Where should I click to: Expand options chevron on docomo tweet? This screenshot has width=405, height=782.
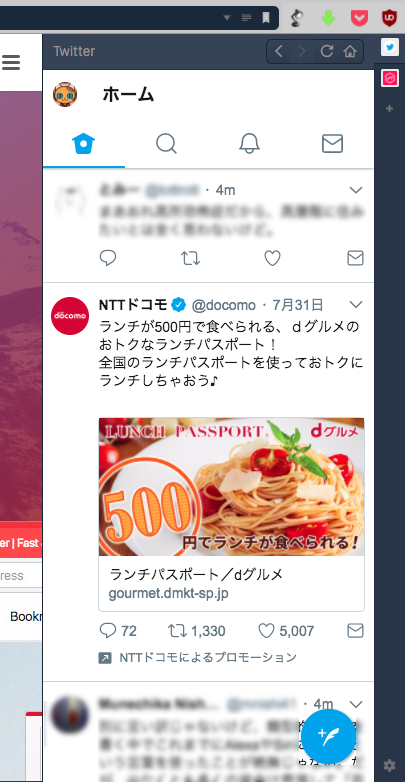pos(356,304)
